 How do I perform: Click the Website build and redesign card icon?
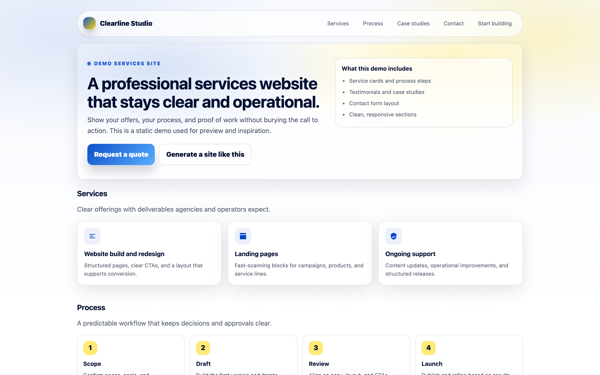(x=92, y=236)
